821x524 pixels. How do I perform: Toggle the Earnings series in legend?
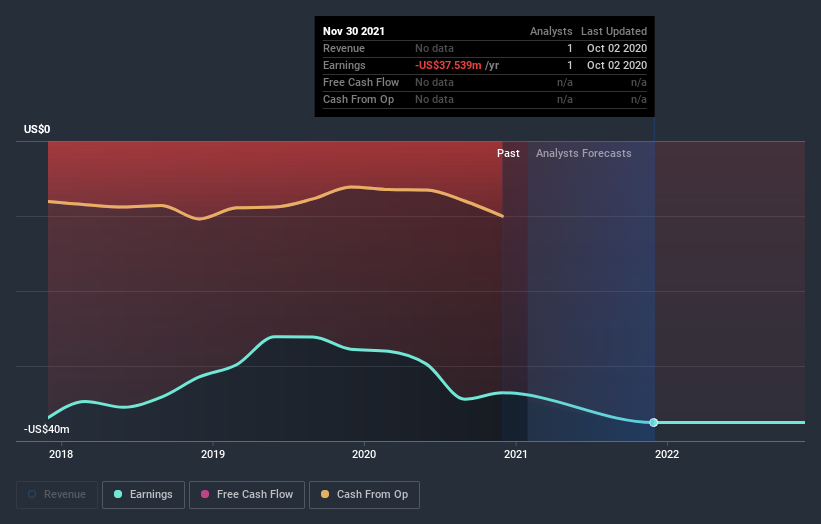click(x=143, y=495)
